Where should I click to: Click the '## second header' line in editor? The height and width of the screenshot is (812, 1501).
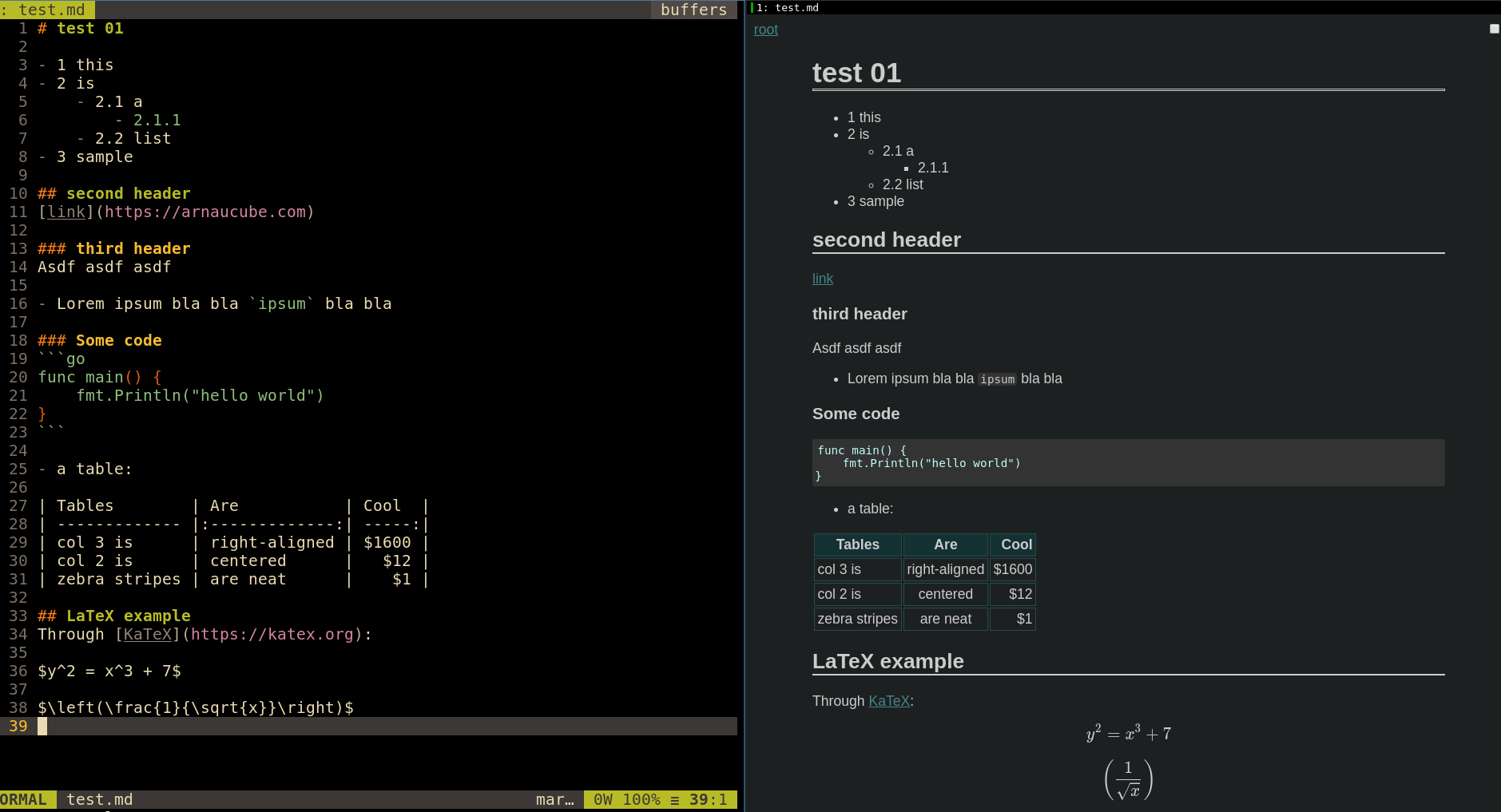pos(113,193)
